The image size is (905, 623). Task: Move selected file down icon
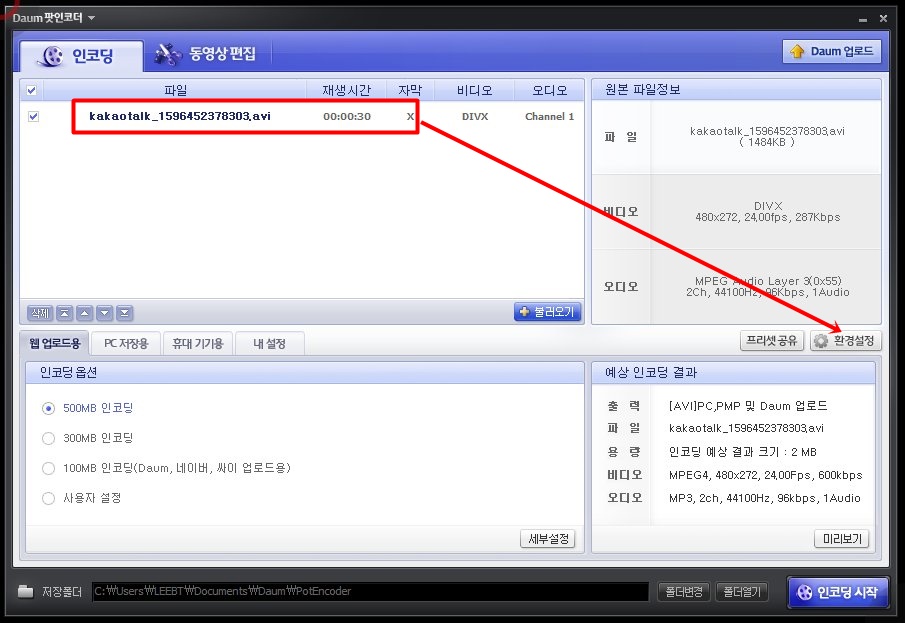tap(104, 313)
